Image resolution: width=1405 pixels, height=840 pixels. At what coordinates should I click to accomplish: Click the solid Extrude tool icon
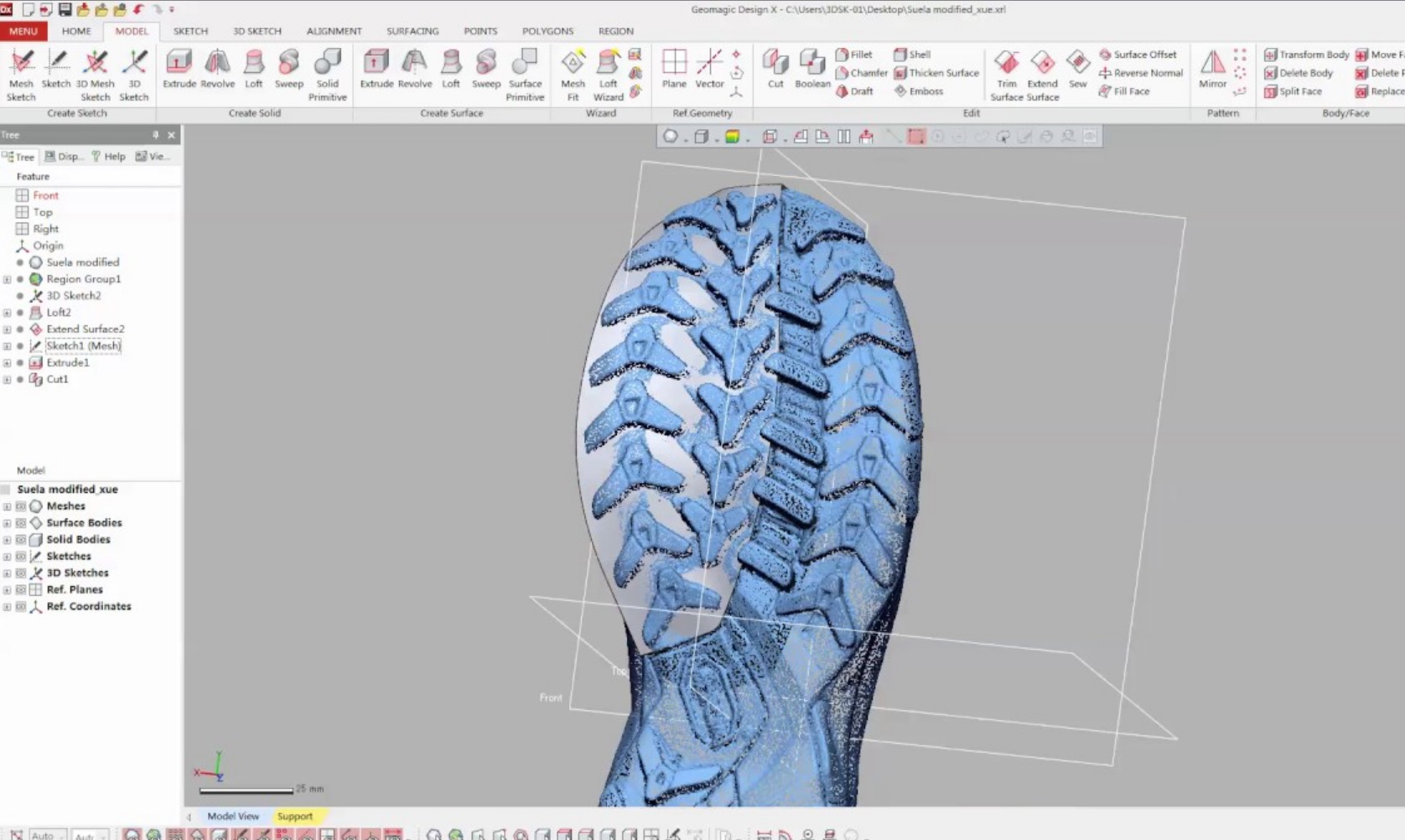(x=179, y=67)
